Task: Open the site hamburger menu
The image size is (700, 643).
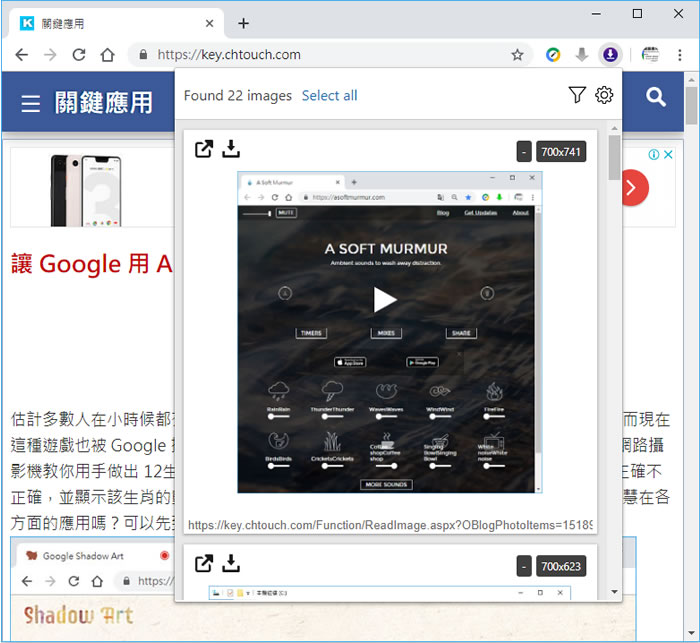Action: (x=30, y=103)
